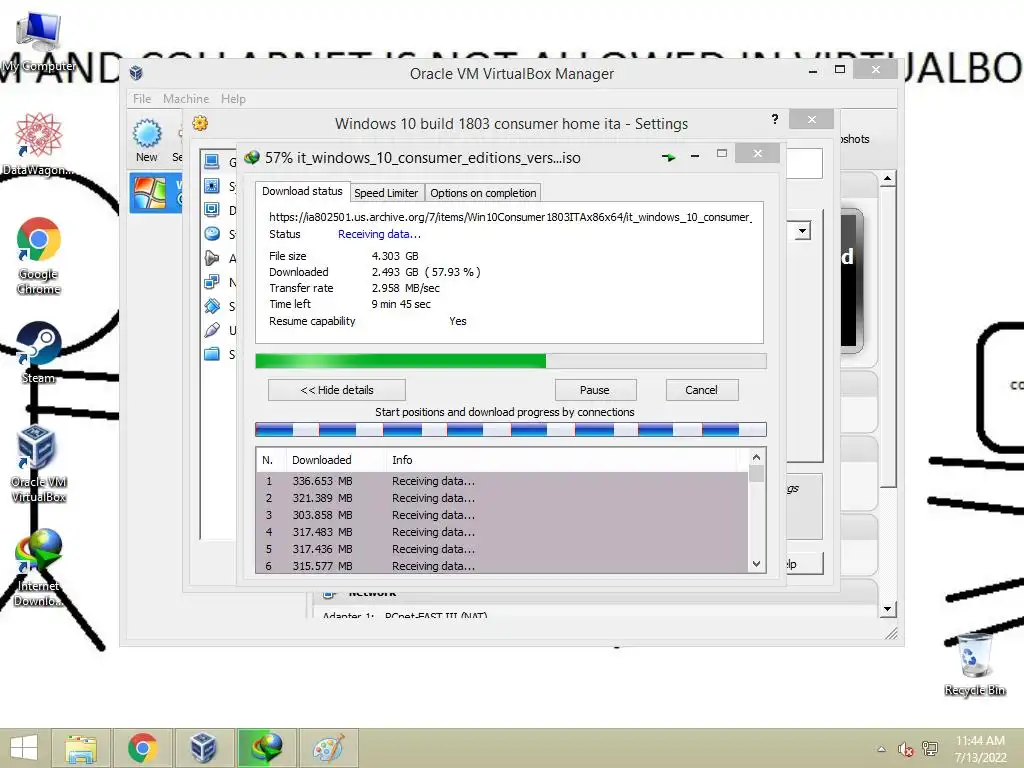Switch to the Speed Limiter tab
Image resolution: width=1024 pixels, height=768 pixels.
click(x=386, y=193)
